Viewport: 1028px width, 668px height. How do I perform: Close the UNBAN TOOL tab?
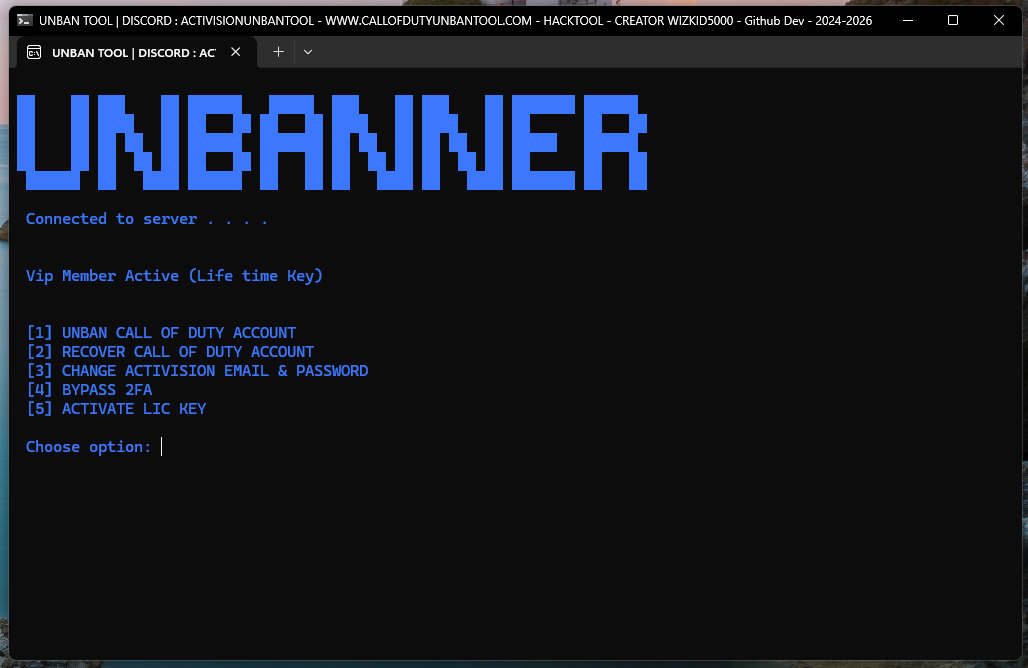(235, 52)
